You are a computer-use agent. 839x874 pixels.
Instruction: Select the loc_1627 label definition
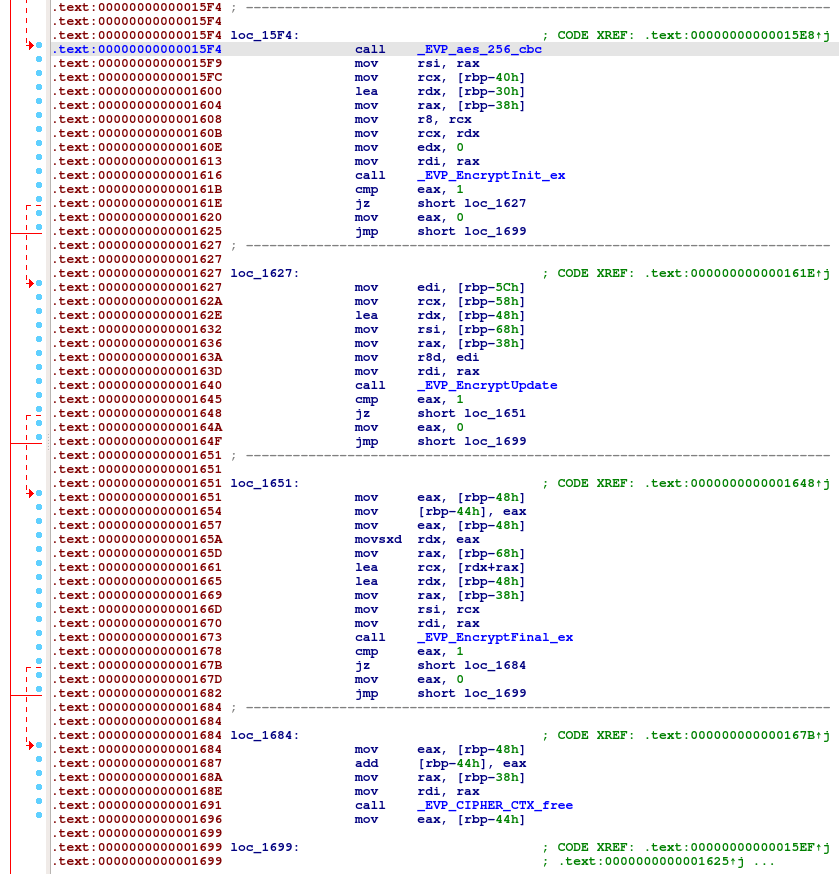[x=263, y=273]
